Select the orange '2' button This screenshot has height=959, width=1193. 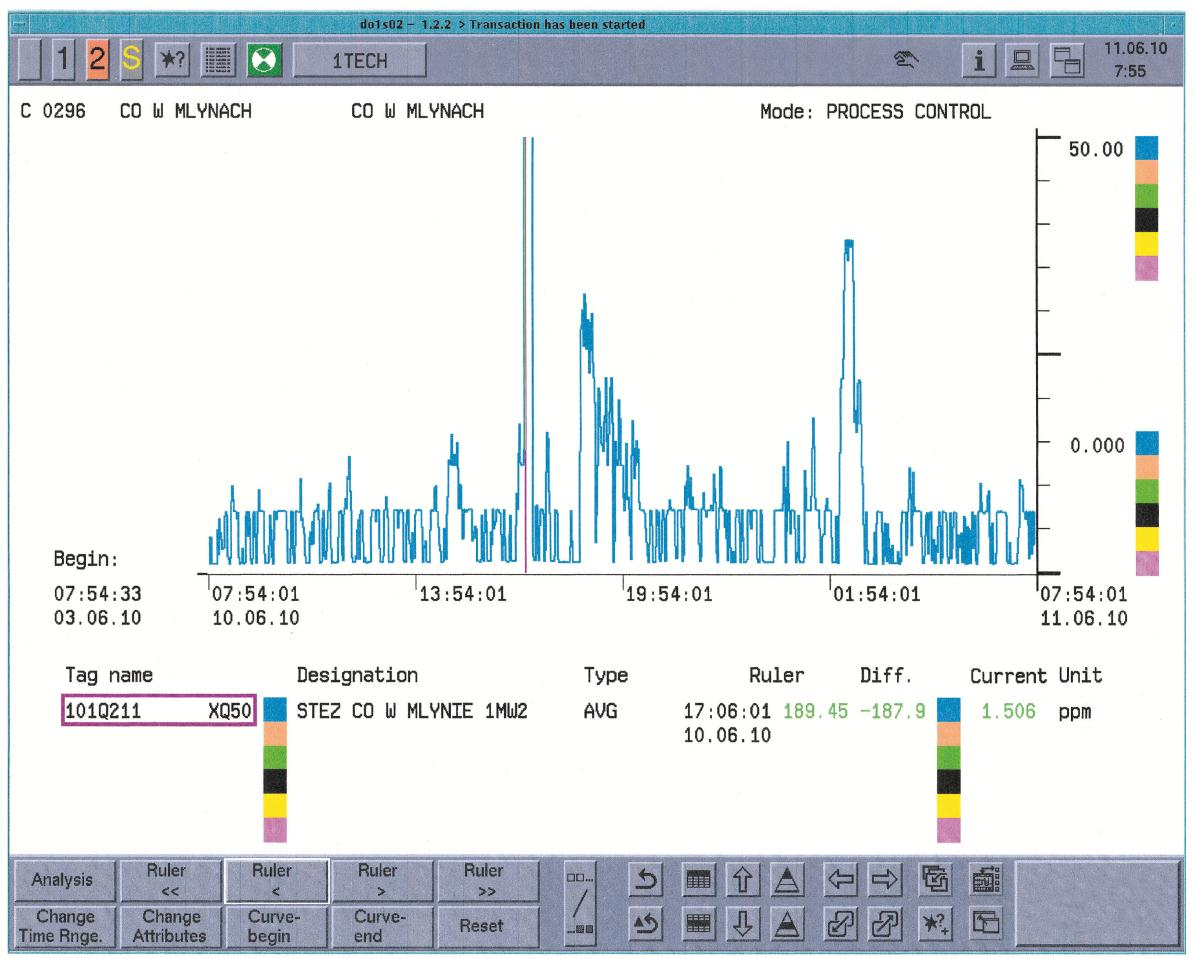coord(97,59)
